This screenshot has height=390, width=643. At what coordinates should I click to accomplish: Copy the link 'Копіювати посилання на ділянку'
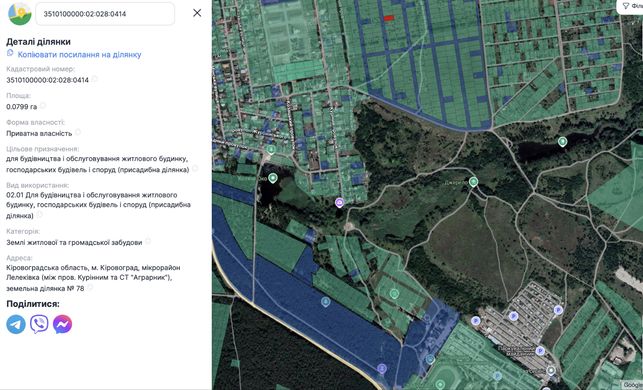tap(79, 54)
